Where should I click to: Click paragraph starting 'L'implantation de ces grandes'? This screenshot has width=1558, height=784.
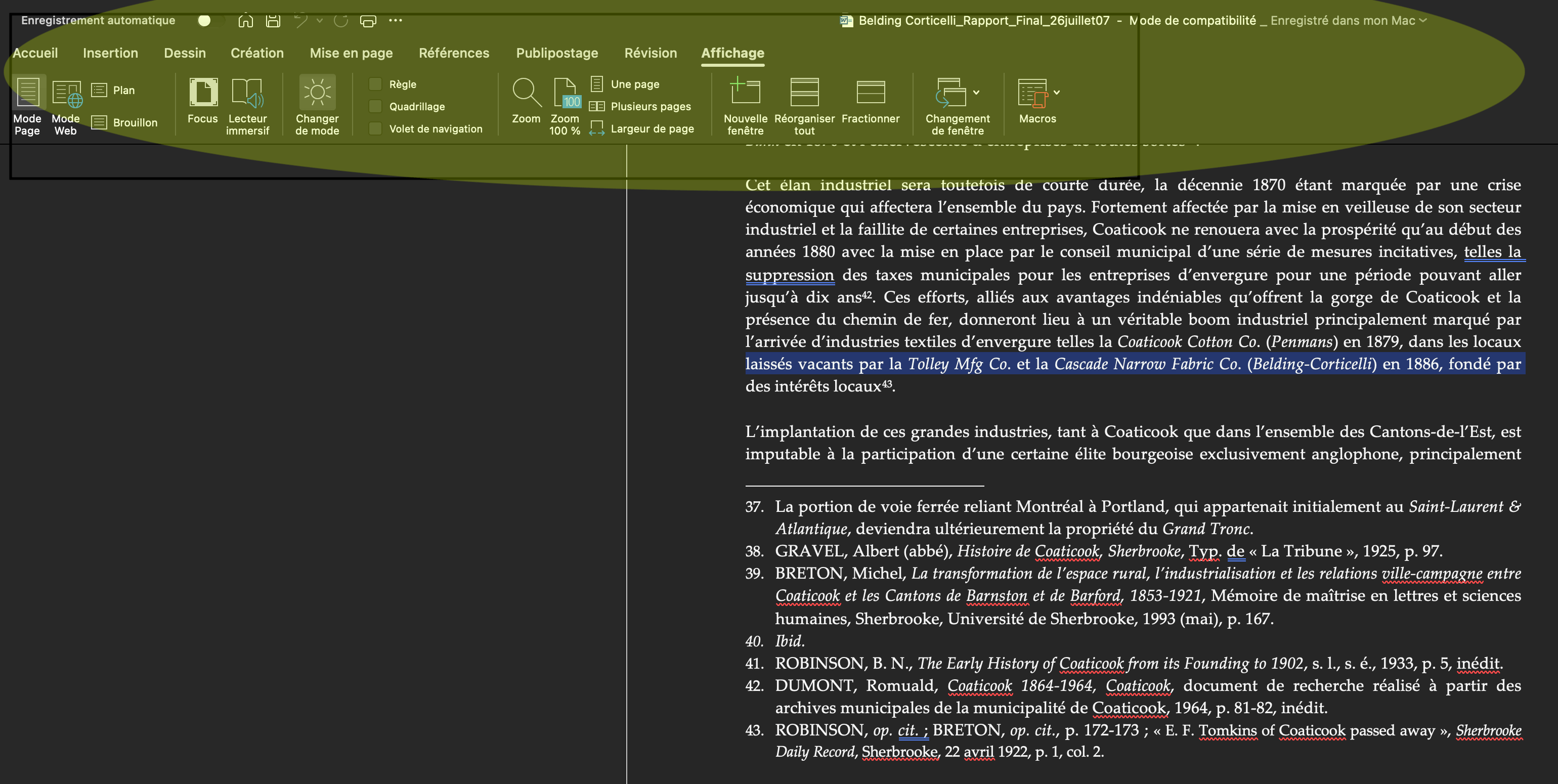pos(1133,443)
